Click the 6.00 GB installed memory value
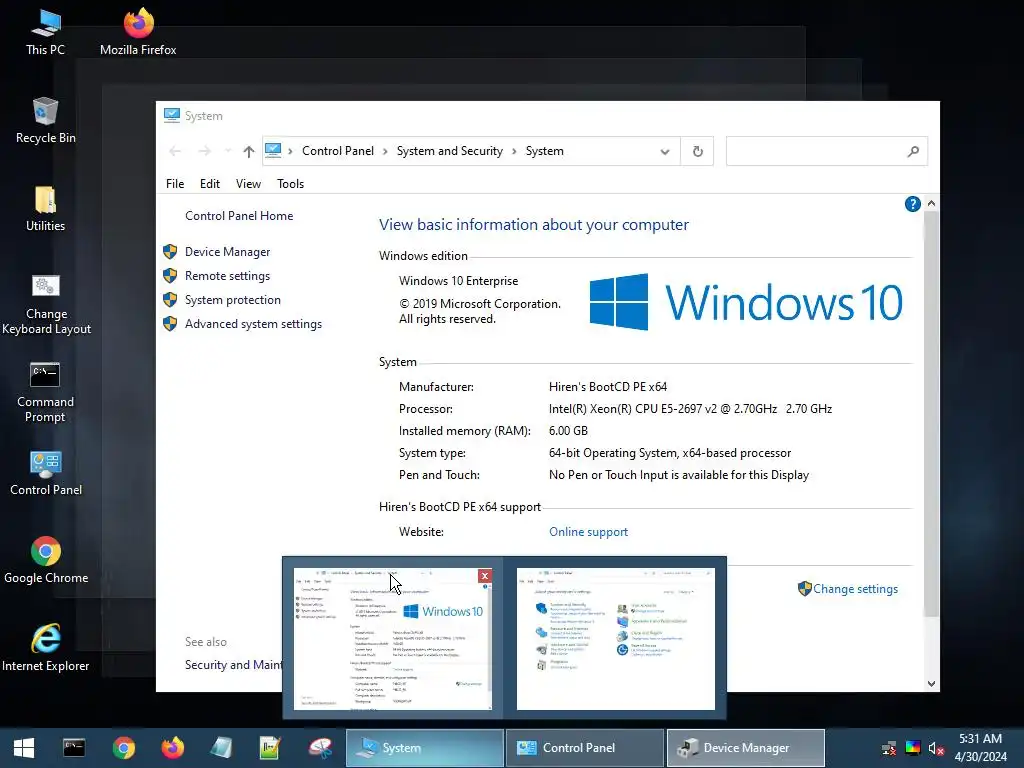 [x=568, y=431]
